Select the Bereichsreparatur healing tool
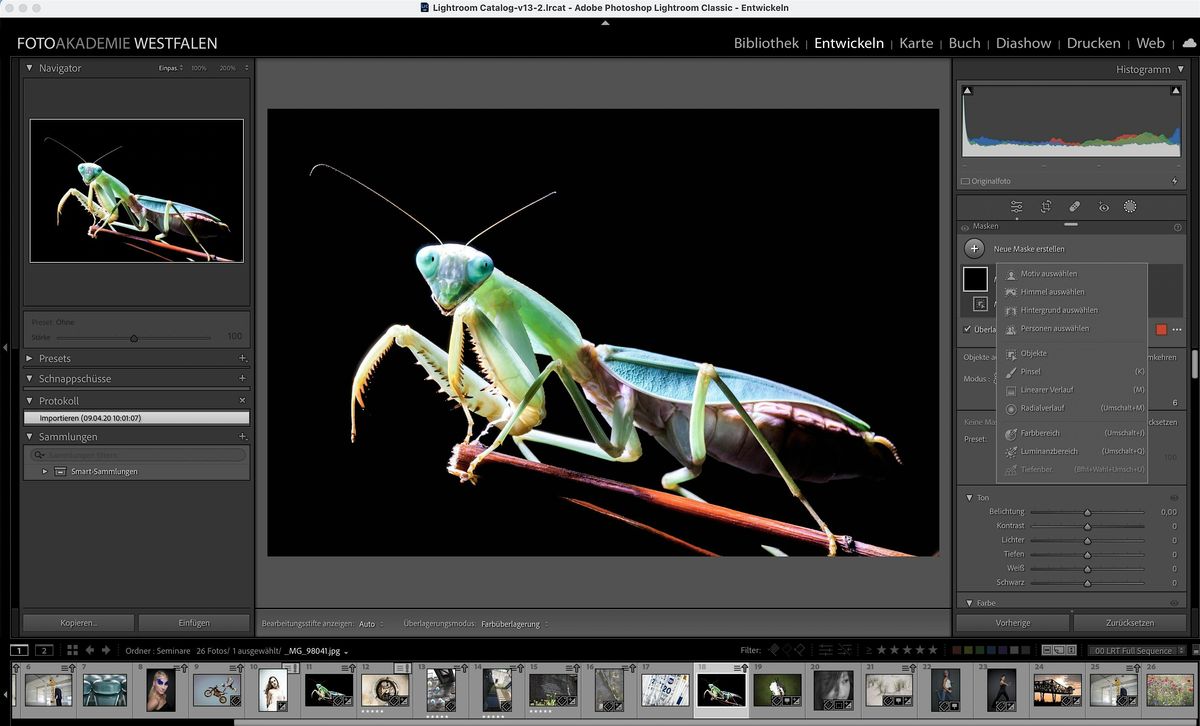 [x=1073, y=207]
